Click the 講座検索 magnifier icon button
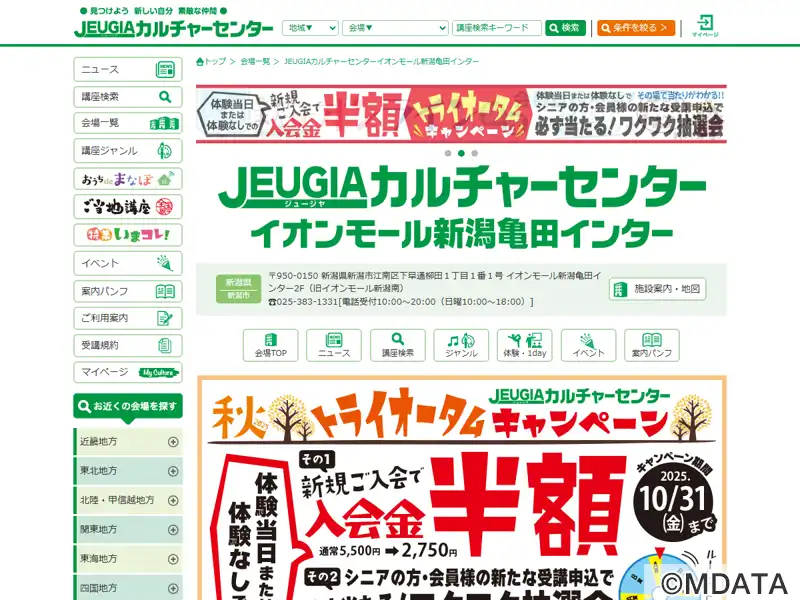This screenshot has height=600, width=800. point(397,345)
